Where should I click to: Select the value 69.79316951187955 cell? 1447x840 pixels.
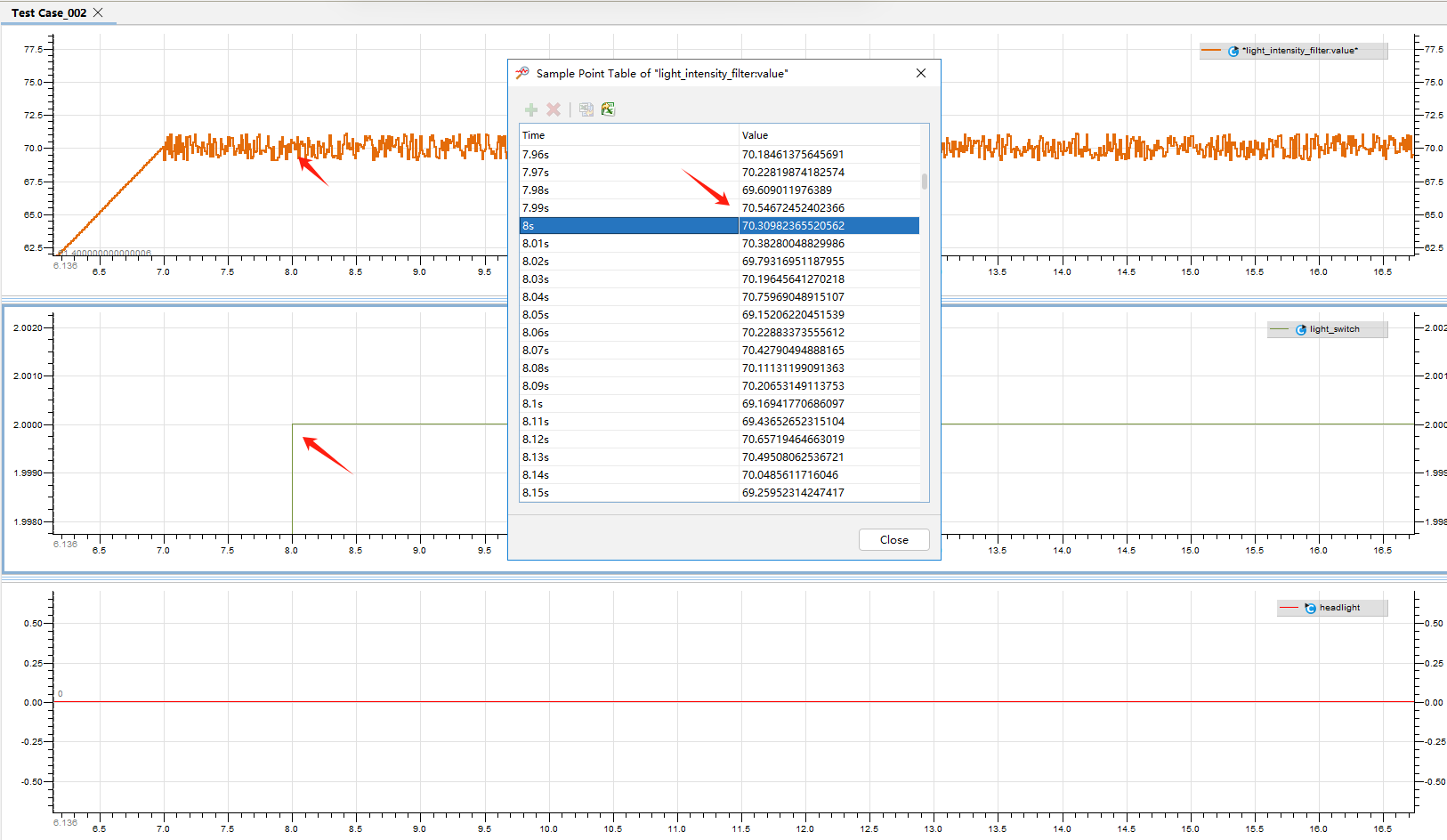coord(829,262)
